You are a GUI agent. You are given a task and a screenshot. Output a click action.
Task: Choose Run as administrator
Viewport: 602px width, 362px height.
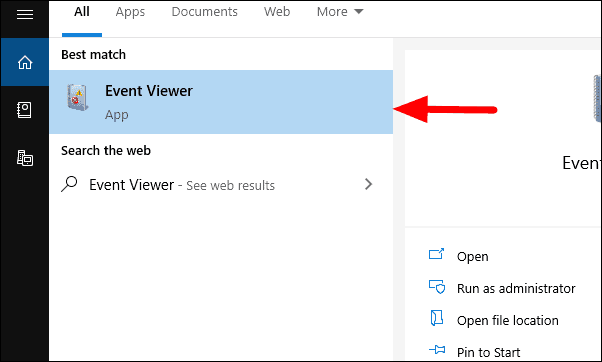tap(516, 288)
